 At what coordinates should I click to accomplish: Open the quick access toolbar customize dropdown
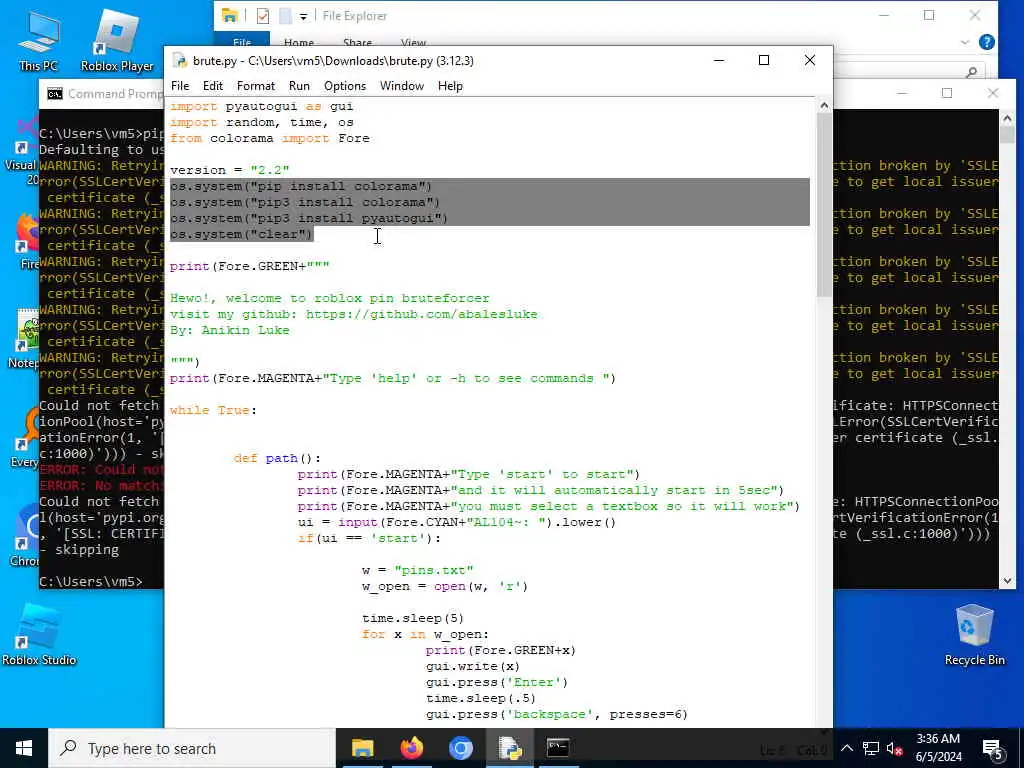pyautogui.click(x=303, y=16)
